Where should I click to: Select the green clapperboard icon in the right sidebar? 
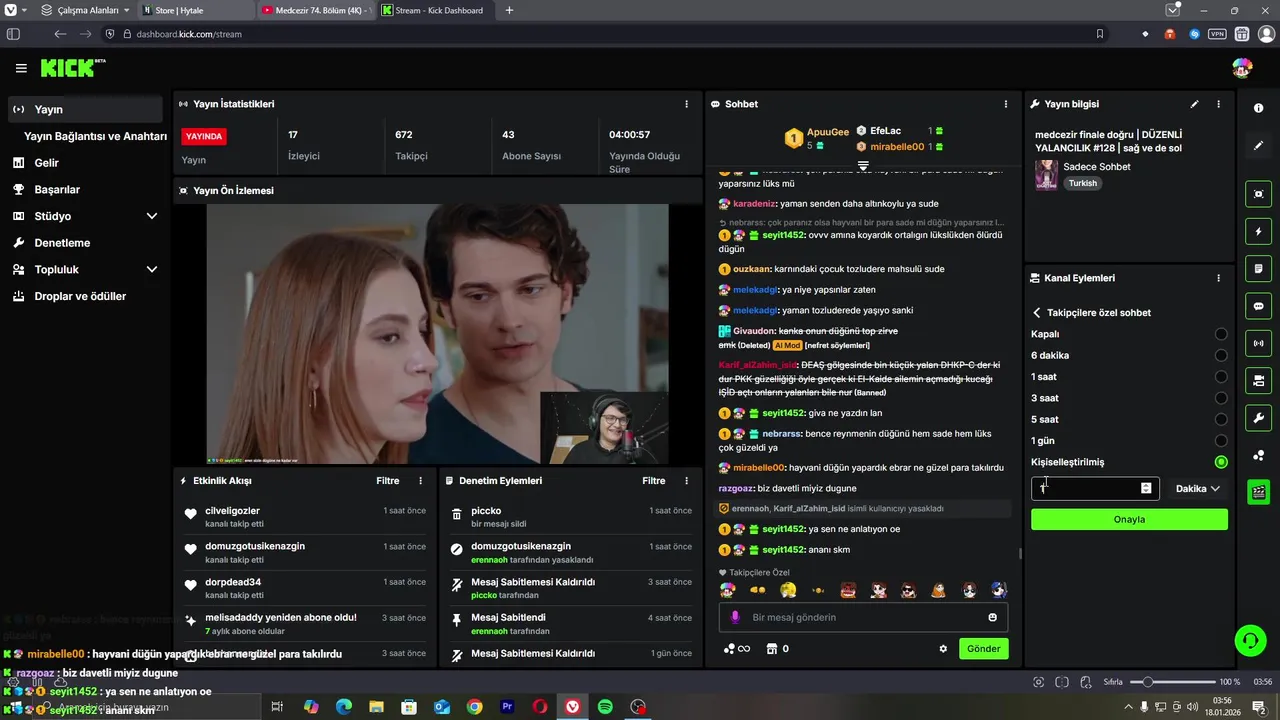tap(1258, 491)
